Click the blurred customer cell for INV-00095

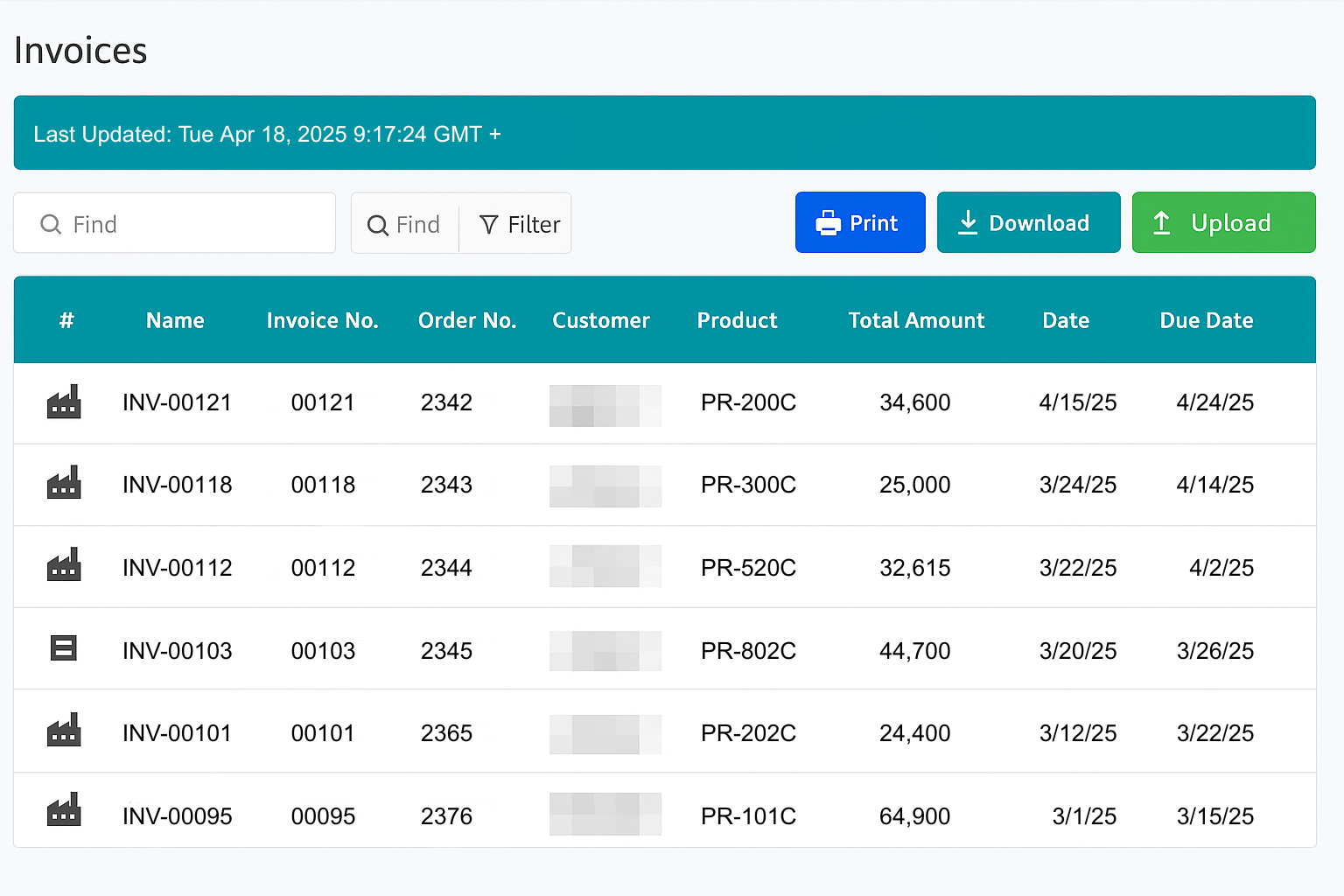[605, 814]
